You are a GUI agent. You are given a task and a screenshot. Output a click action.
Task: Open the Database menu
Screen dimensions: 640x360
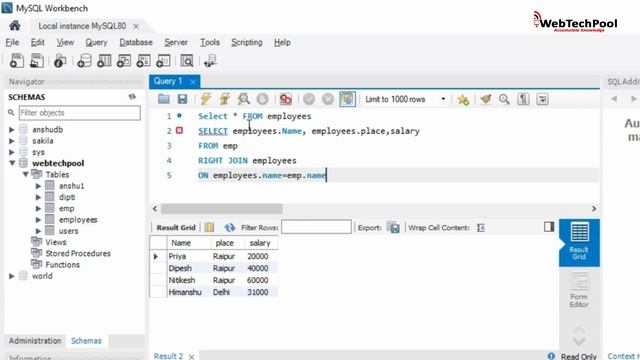pos(136,42)
